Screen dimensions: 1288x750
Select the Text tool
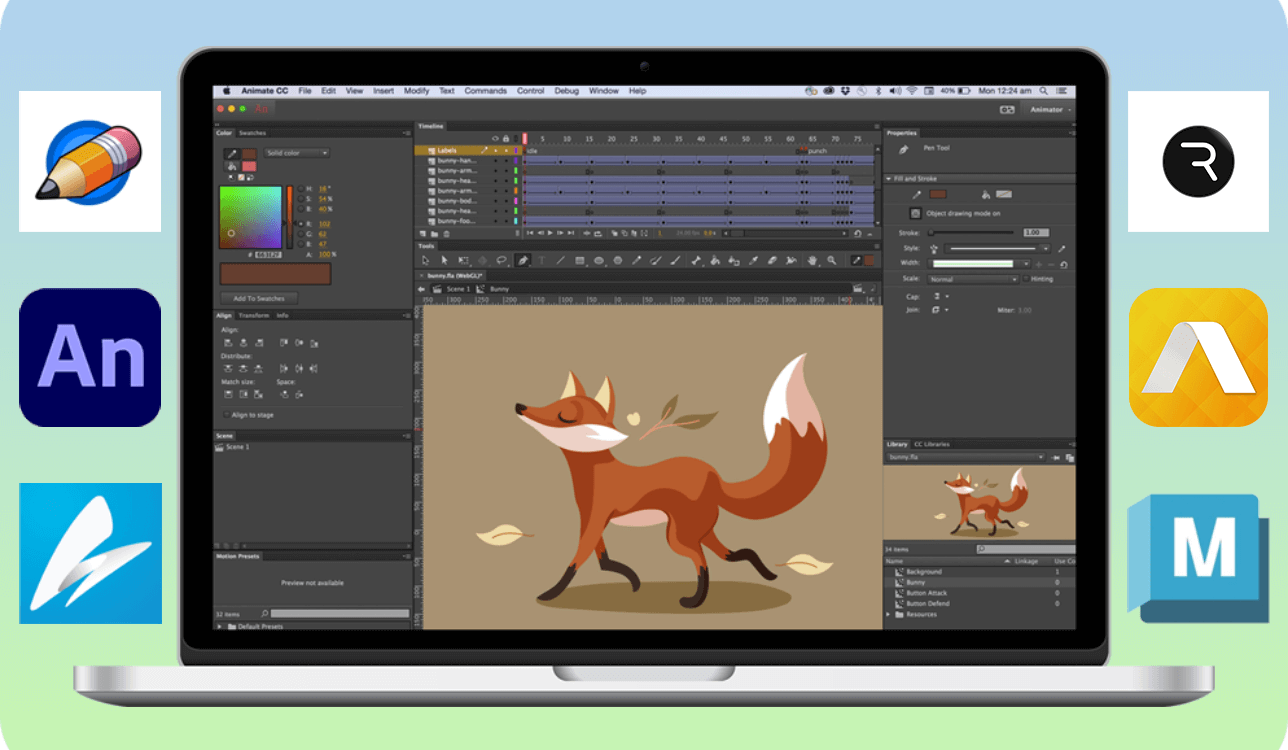coord(542,260)
